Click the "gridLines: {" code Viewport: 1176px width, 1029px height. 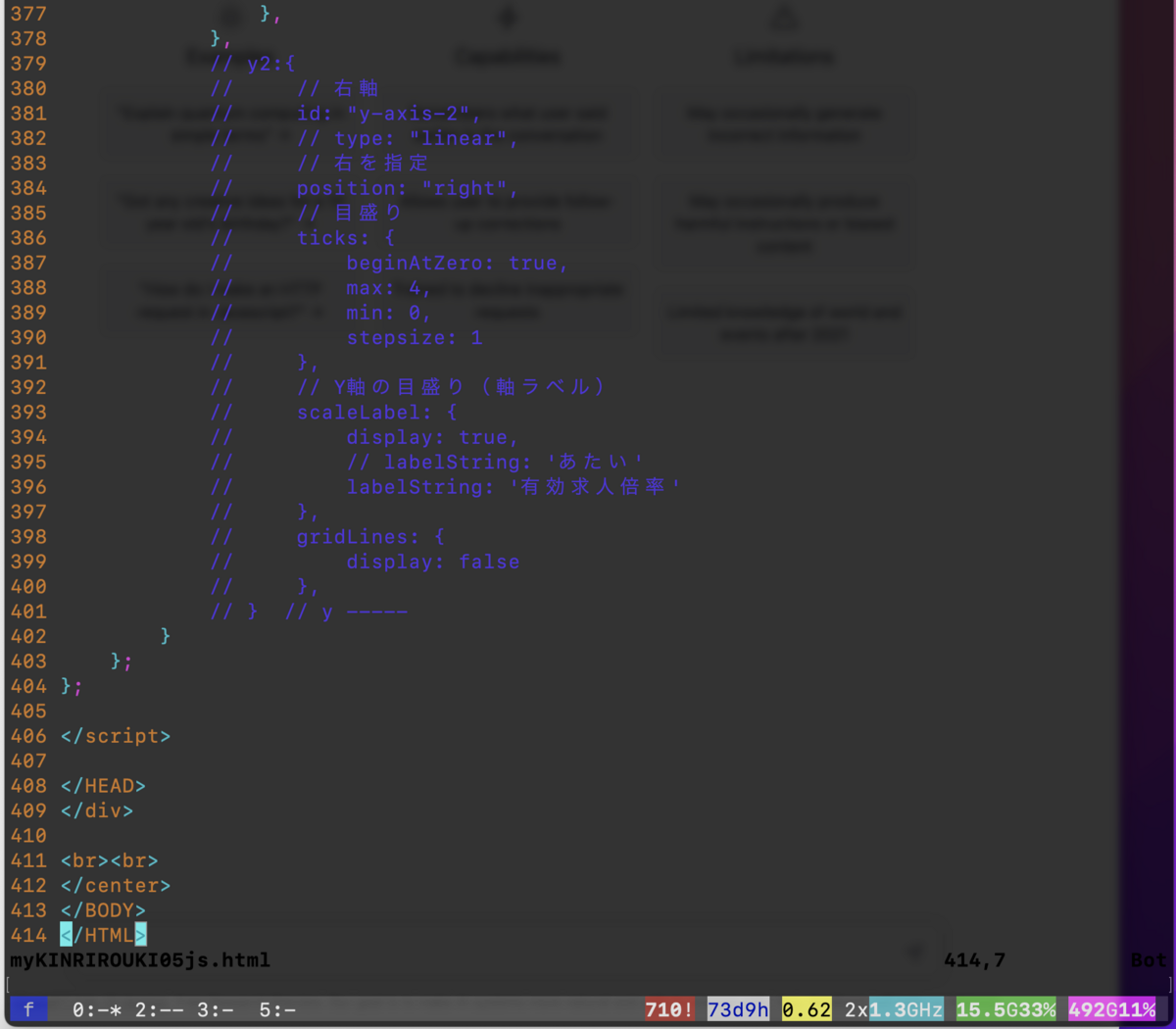[370, 537]
